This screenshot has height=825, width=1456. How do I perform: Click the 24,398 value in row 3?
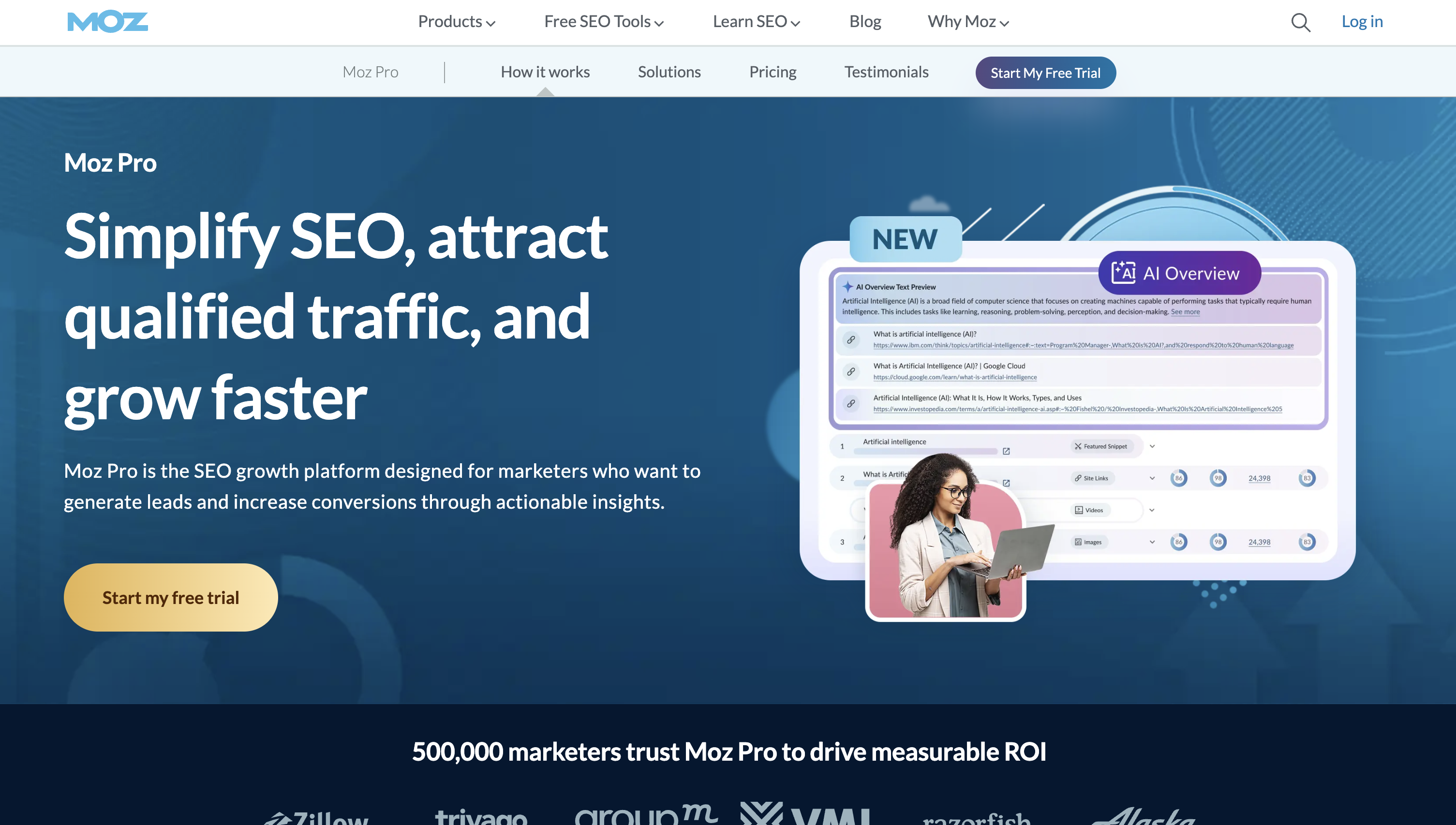click(1259, 542)
